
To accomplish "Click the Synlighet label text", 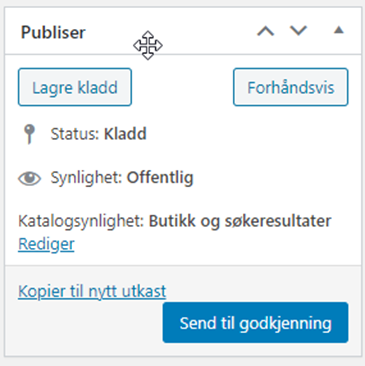I will [x=86, y=178].
